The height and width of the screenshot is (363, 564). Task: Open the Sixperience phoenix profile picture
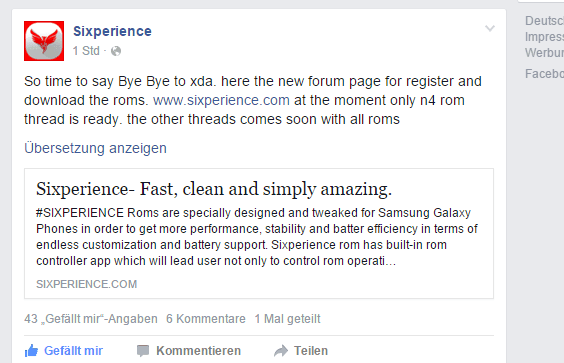point(44,41)
